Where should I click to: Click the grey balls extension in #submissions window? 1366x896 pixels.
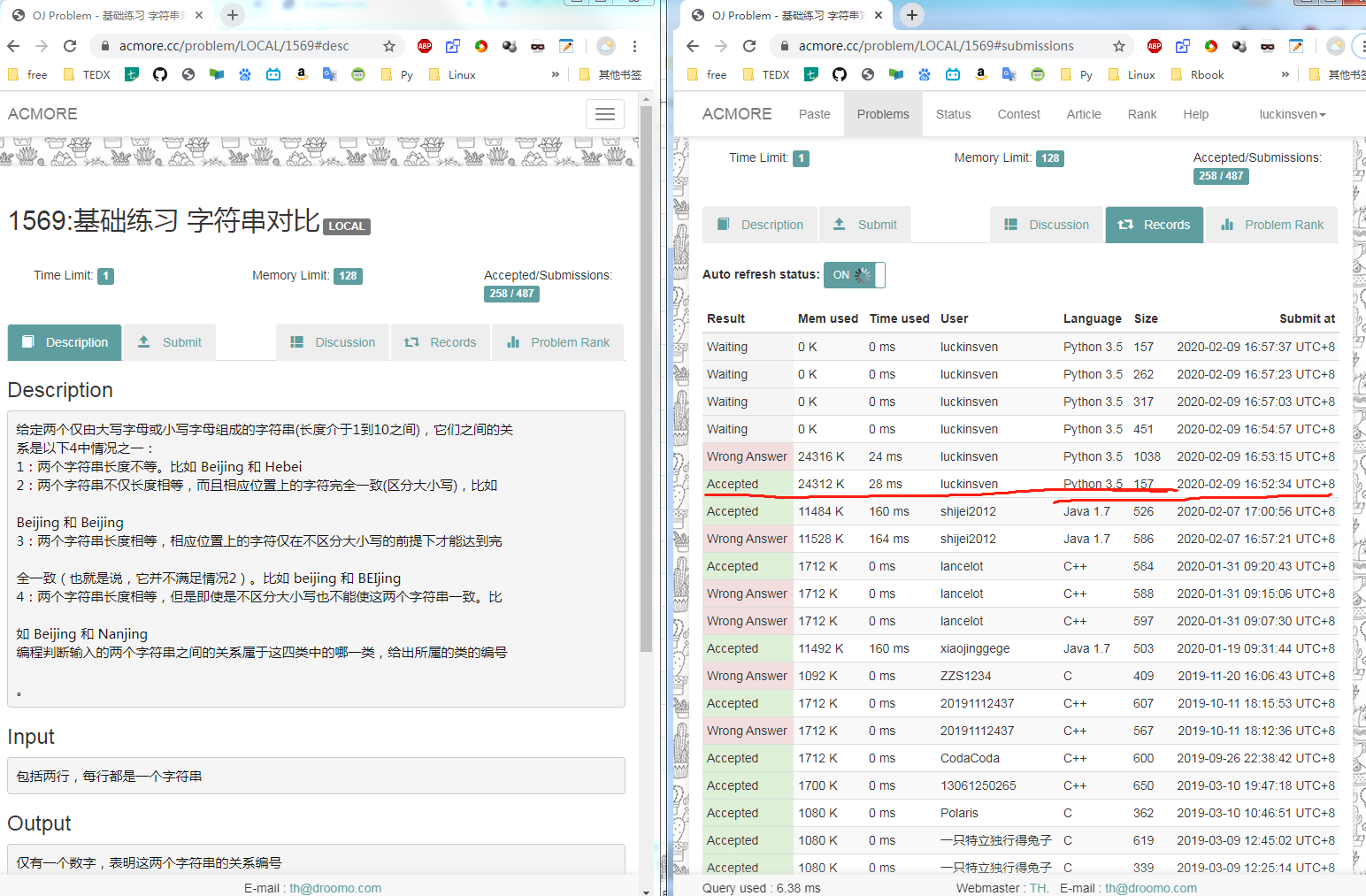(1239, 46)
